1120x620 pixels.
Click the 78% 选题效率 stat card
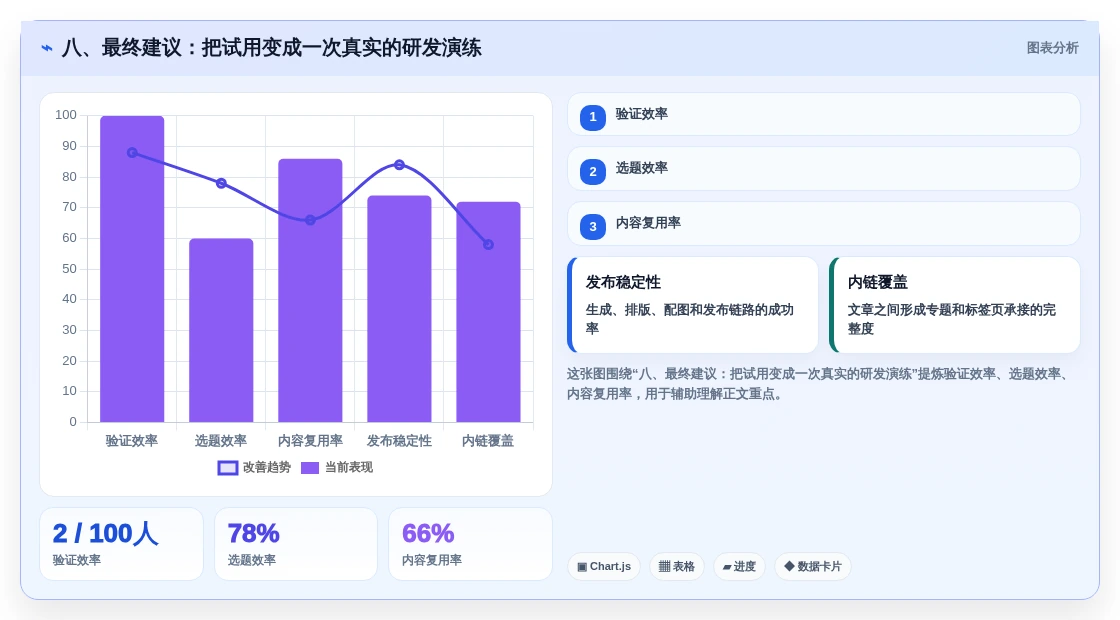click(x=296, y=544)
